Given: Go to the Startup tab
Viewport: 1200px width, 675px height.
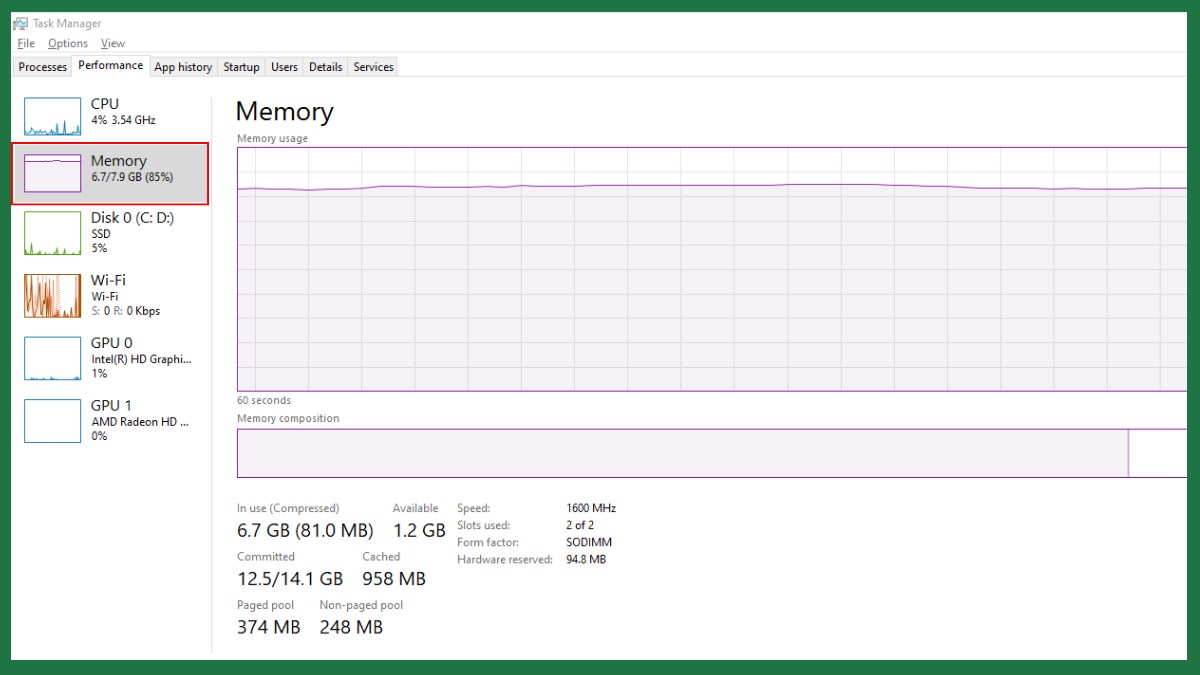Looking at the screenshot, I should tap(241, 67).
